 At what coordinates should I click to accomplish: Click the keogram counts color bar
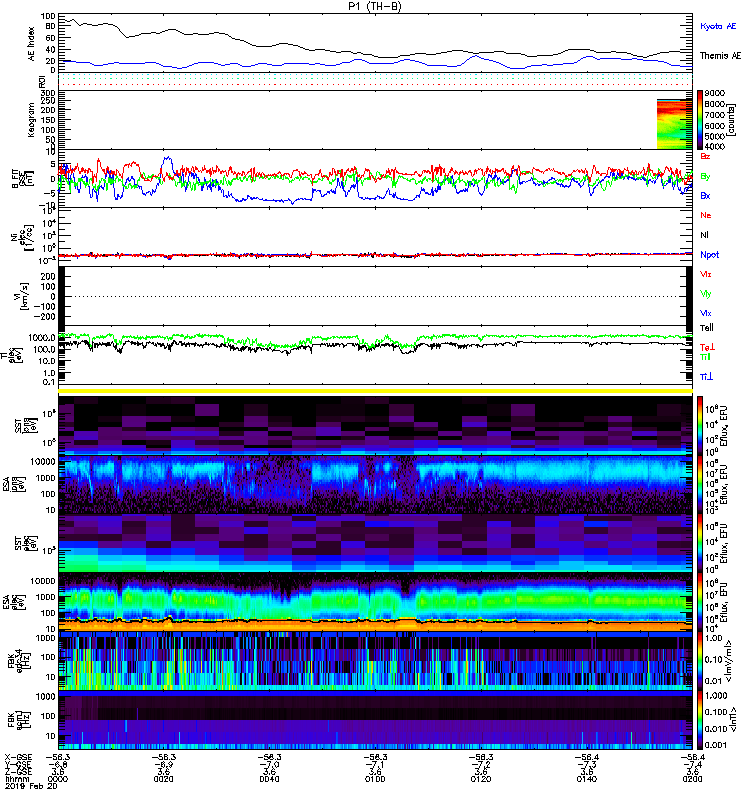coord(700,120)
